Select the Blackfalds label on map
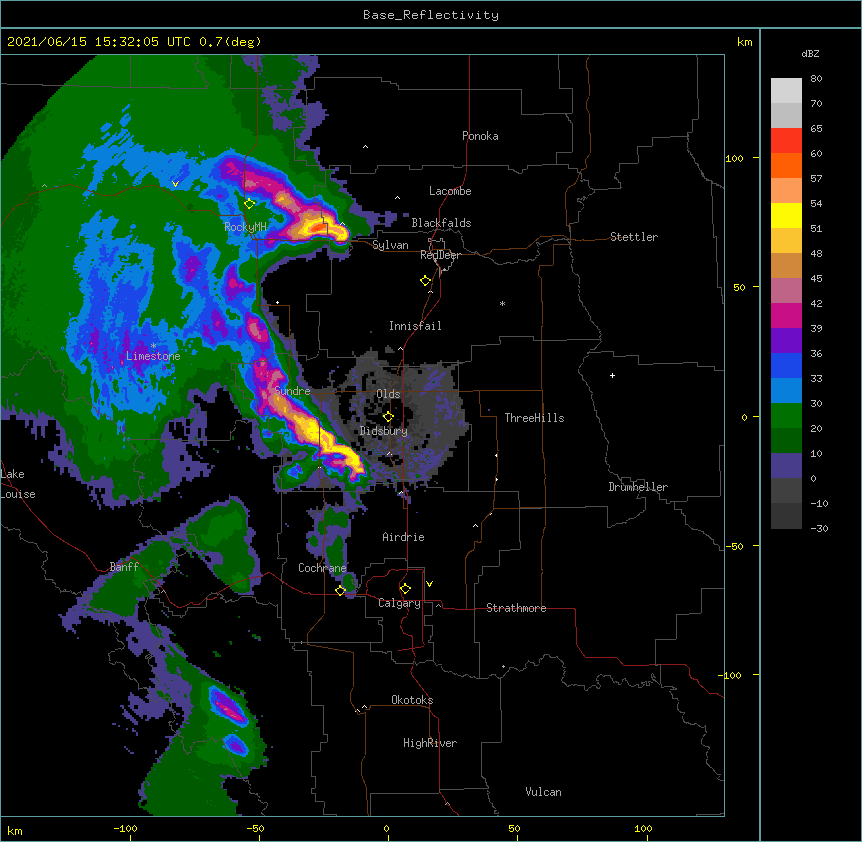Image resolution: width=862 pixels, height=842 pixels. click(441, 223)
